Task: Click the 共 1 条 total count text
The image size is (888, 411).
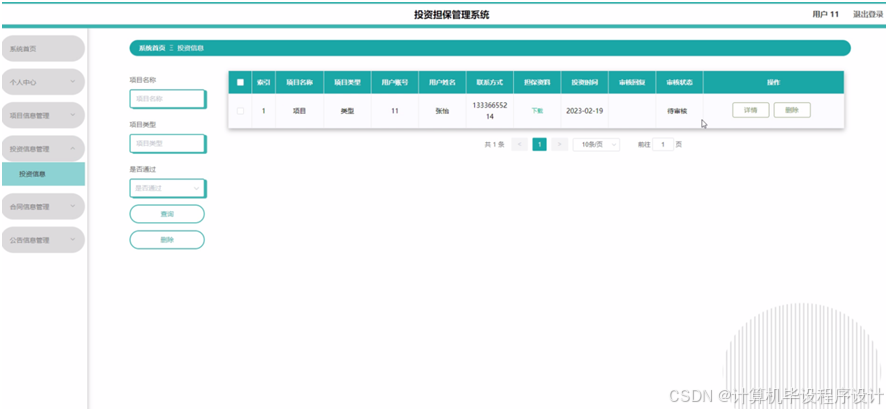Action: tap(494, 145)
